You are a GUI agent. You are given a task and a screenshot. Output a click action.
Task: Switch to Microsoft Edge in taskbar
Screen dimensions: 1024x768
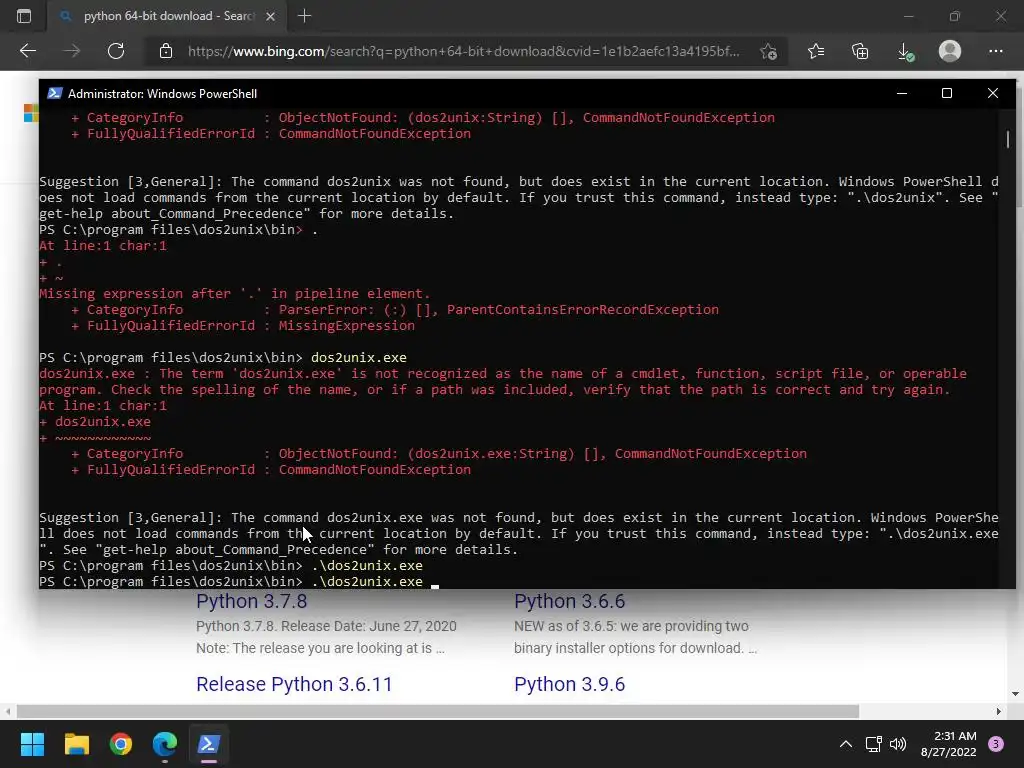pos(165,744)
